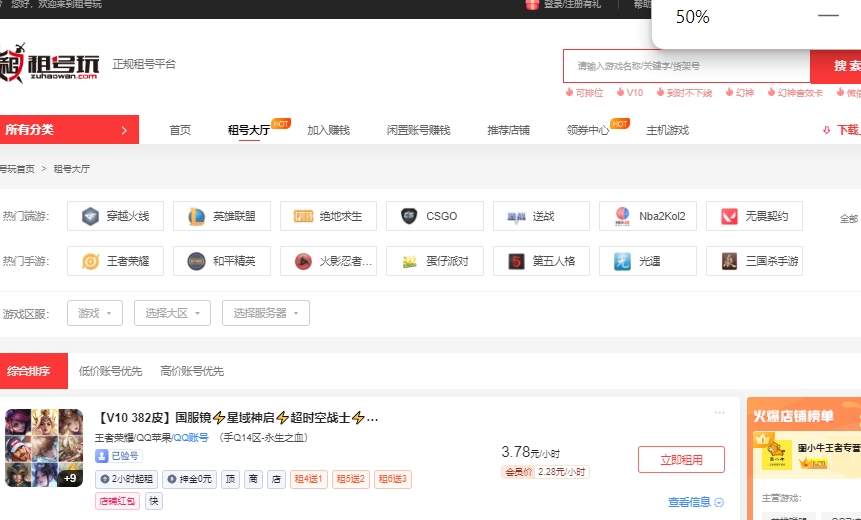861x520 pixels.
Task: Click the 可排位 hot search tag
Action: 584,93
